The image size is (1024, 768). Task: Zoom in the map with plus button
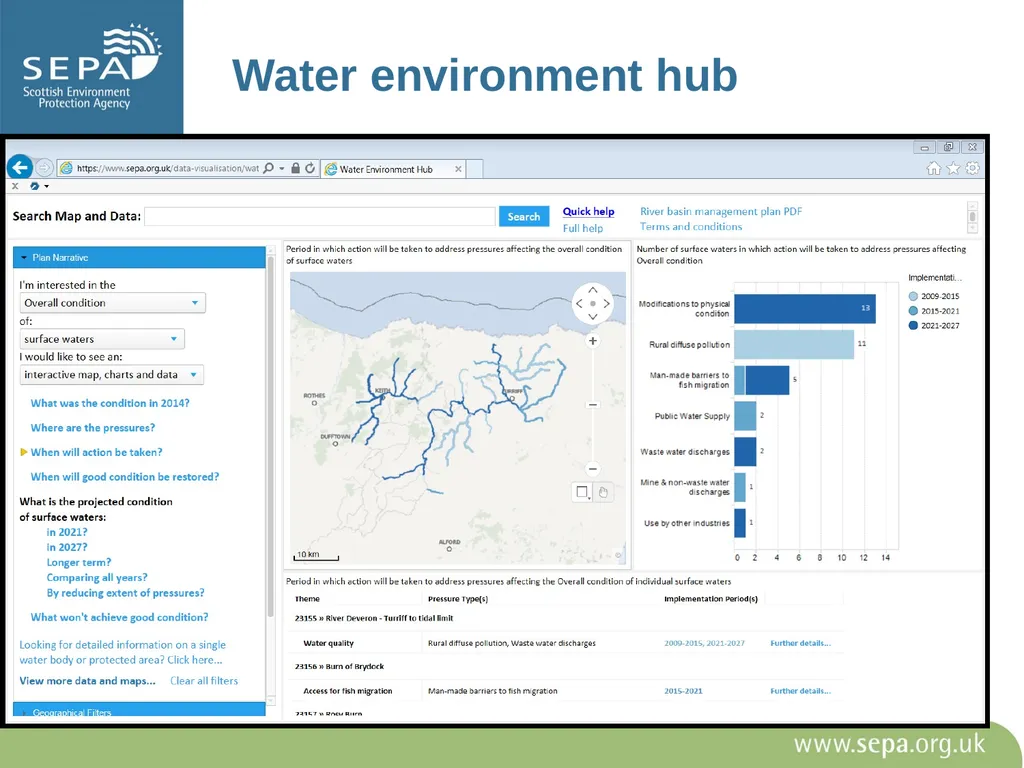tap(592, 341)
